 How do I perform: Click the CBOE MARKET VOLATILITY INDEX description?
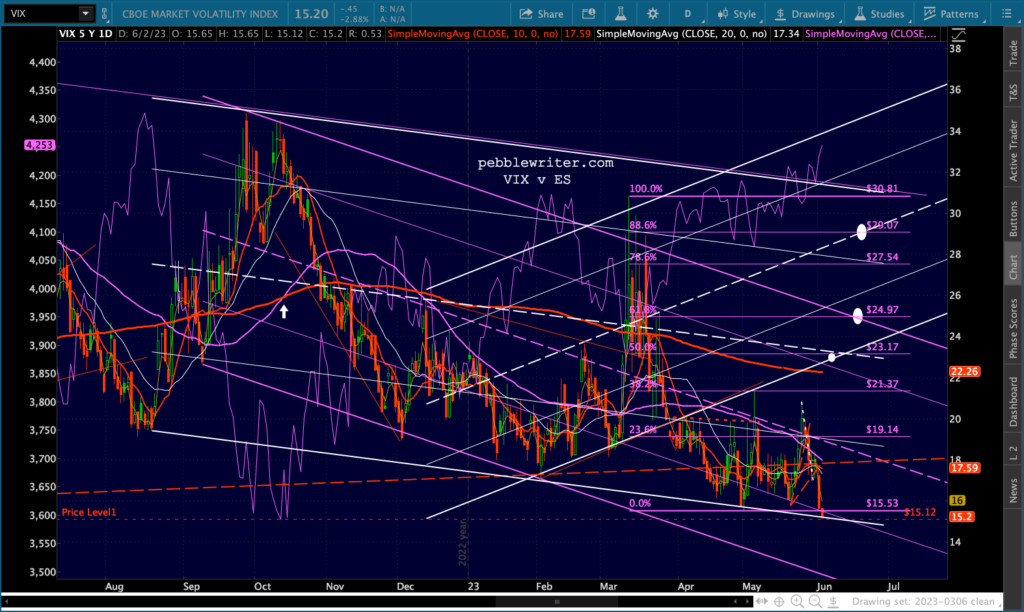click(x=200, y=14)
